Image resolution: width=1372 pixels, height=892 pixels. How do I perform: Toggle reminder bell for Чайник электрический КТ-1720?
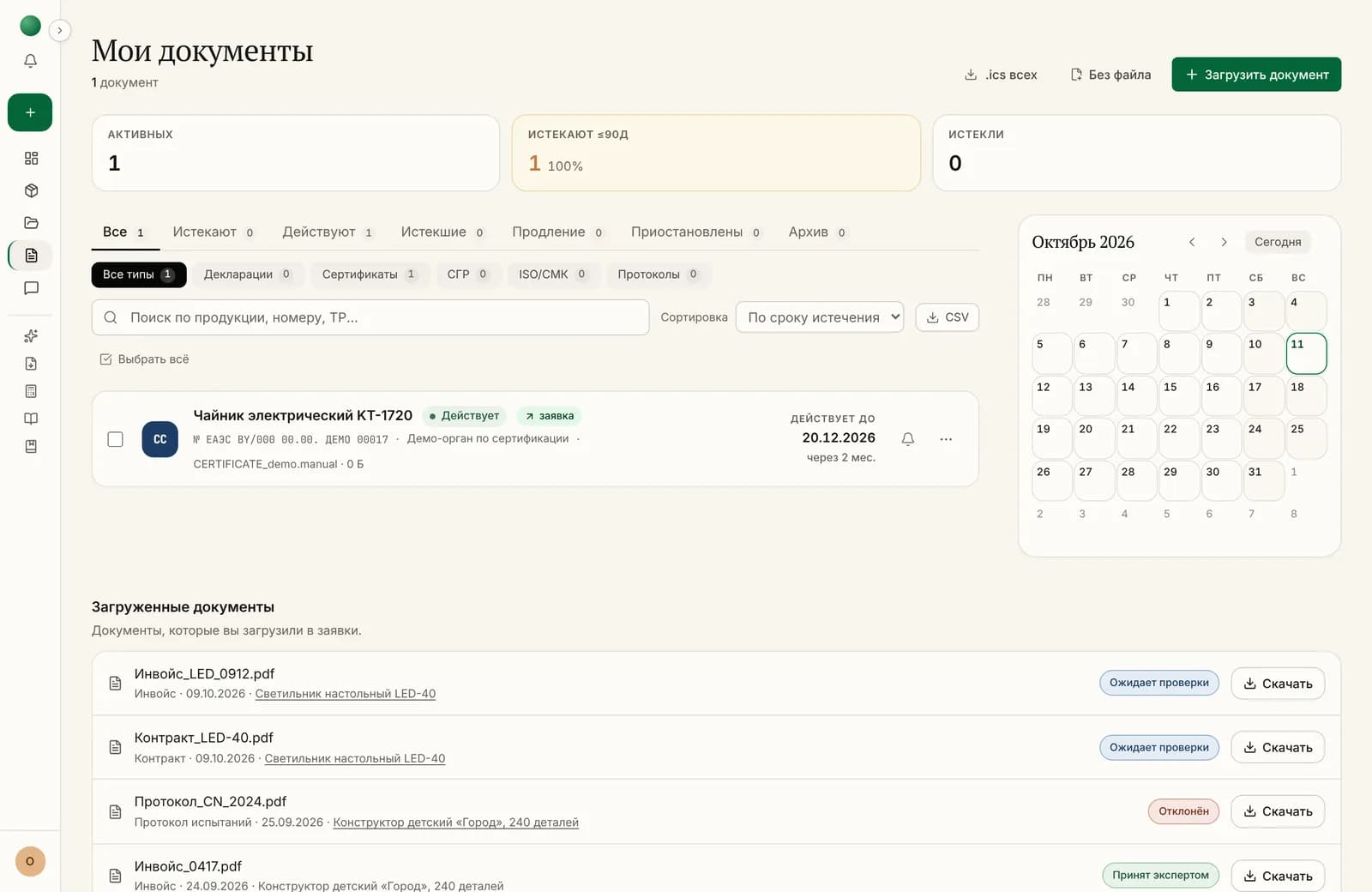(908, 439)
